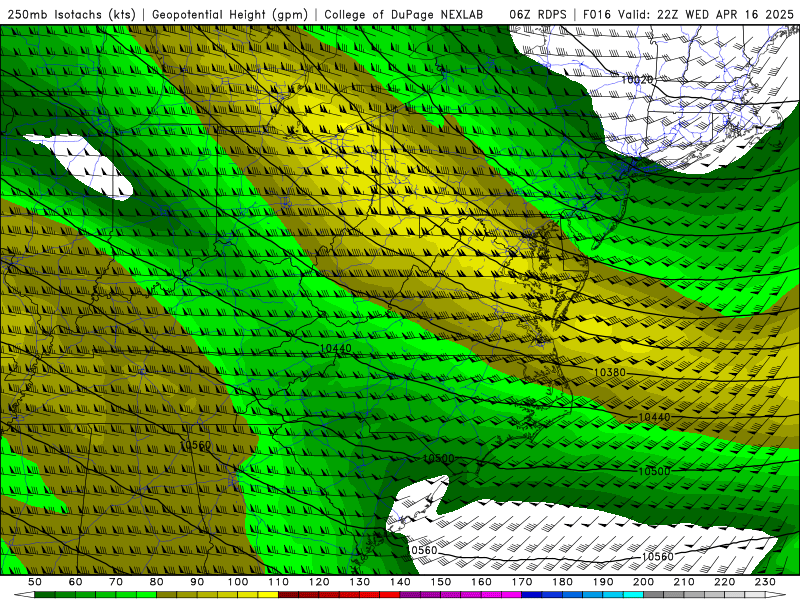Pick the 150 kts legend number

(441, 582)
